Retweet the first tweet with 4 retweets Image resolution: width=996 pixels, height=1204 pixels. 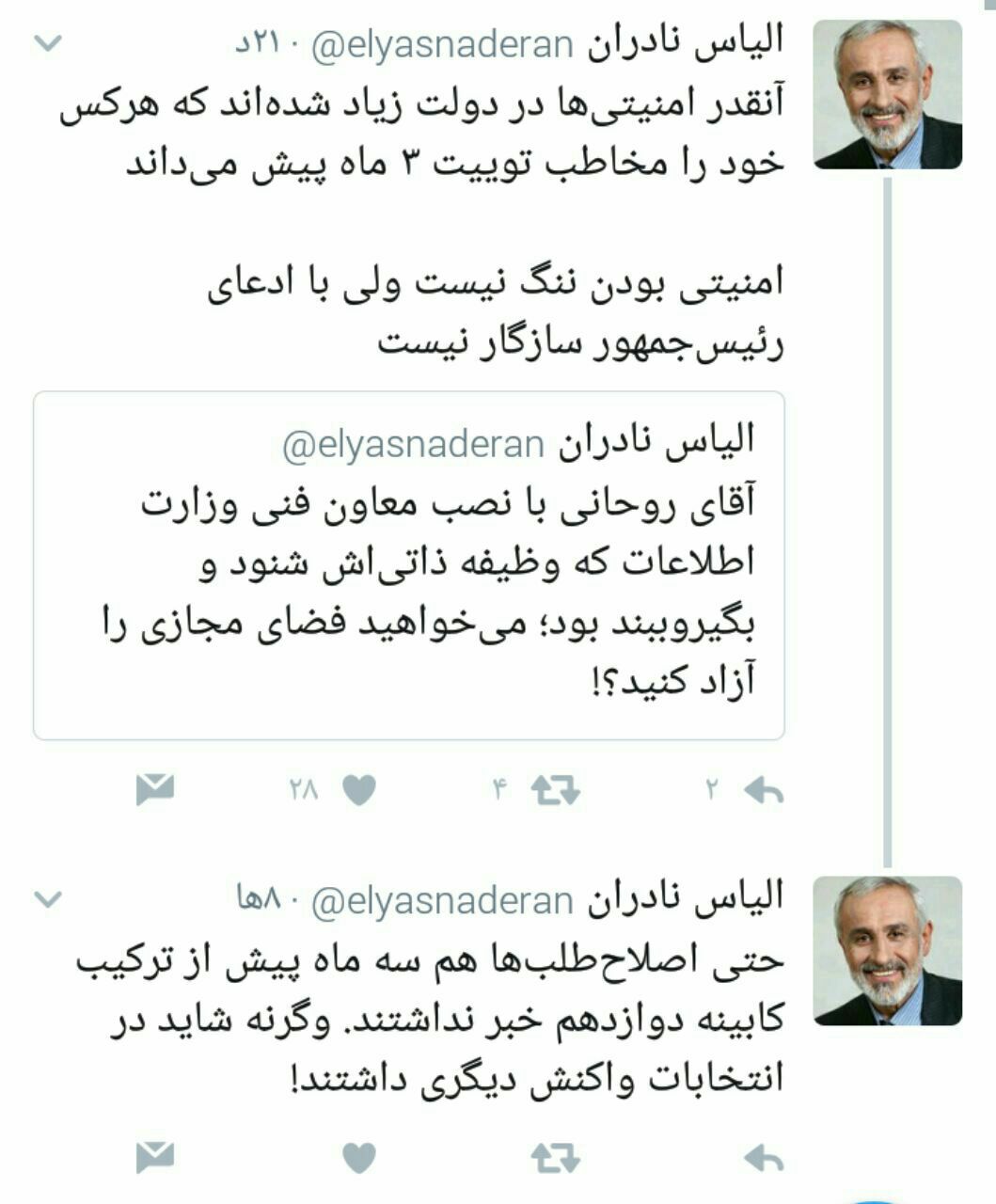pyautogui.click(x=555, y=791)
